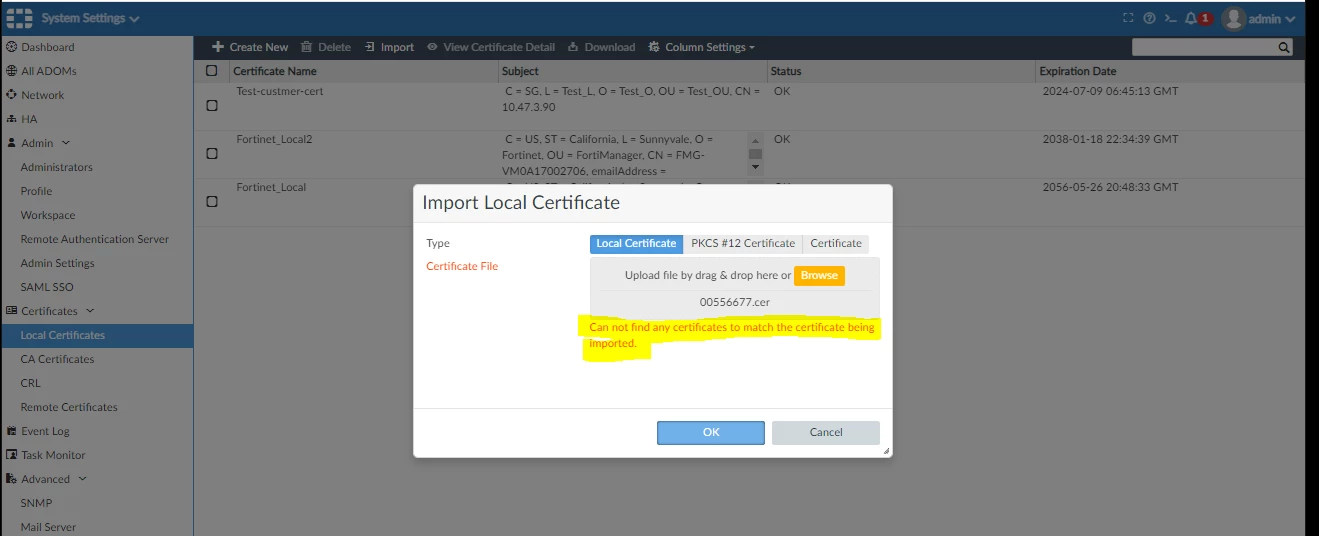This screenshot has width=1319, height=536.
Task: Click the search field in toolbar
Action: [x=1204, y=47]
